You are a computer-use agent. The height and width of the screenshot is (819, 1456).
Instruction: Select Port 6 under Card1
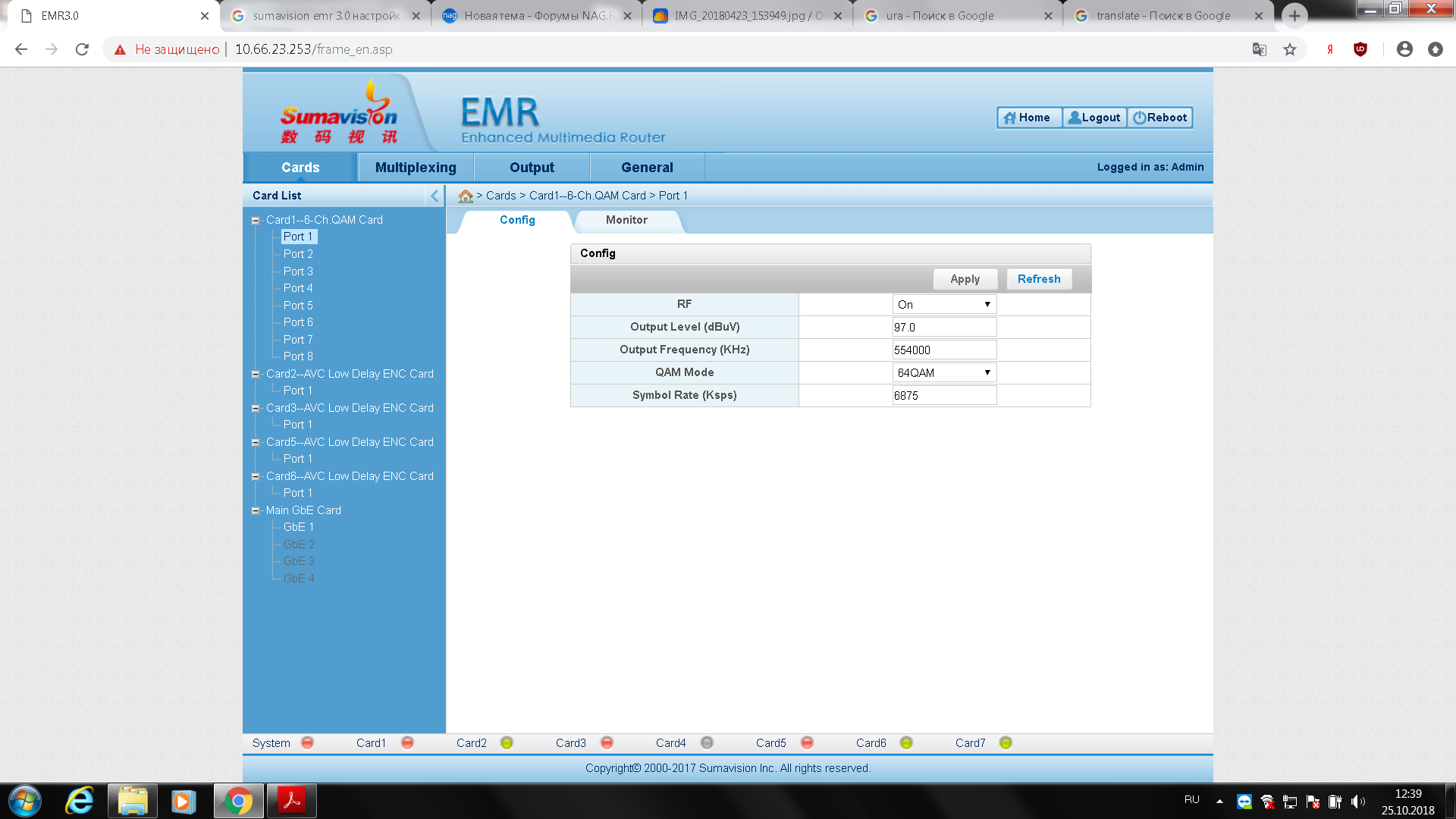pyautogui.click(x=298, y=322)
